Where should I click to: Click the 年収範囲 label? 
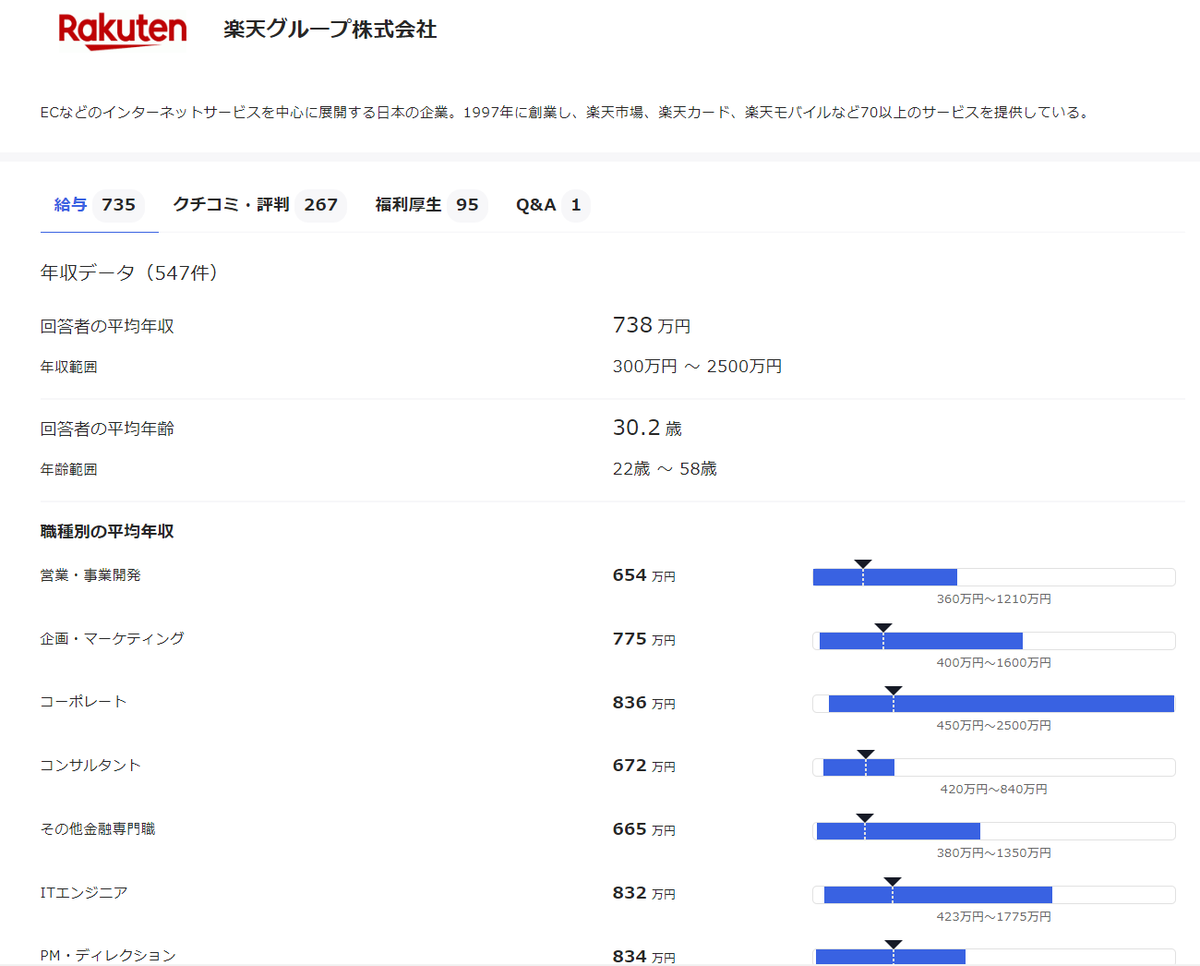tap(69, 367)
